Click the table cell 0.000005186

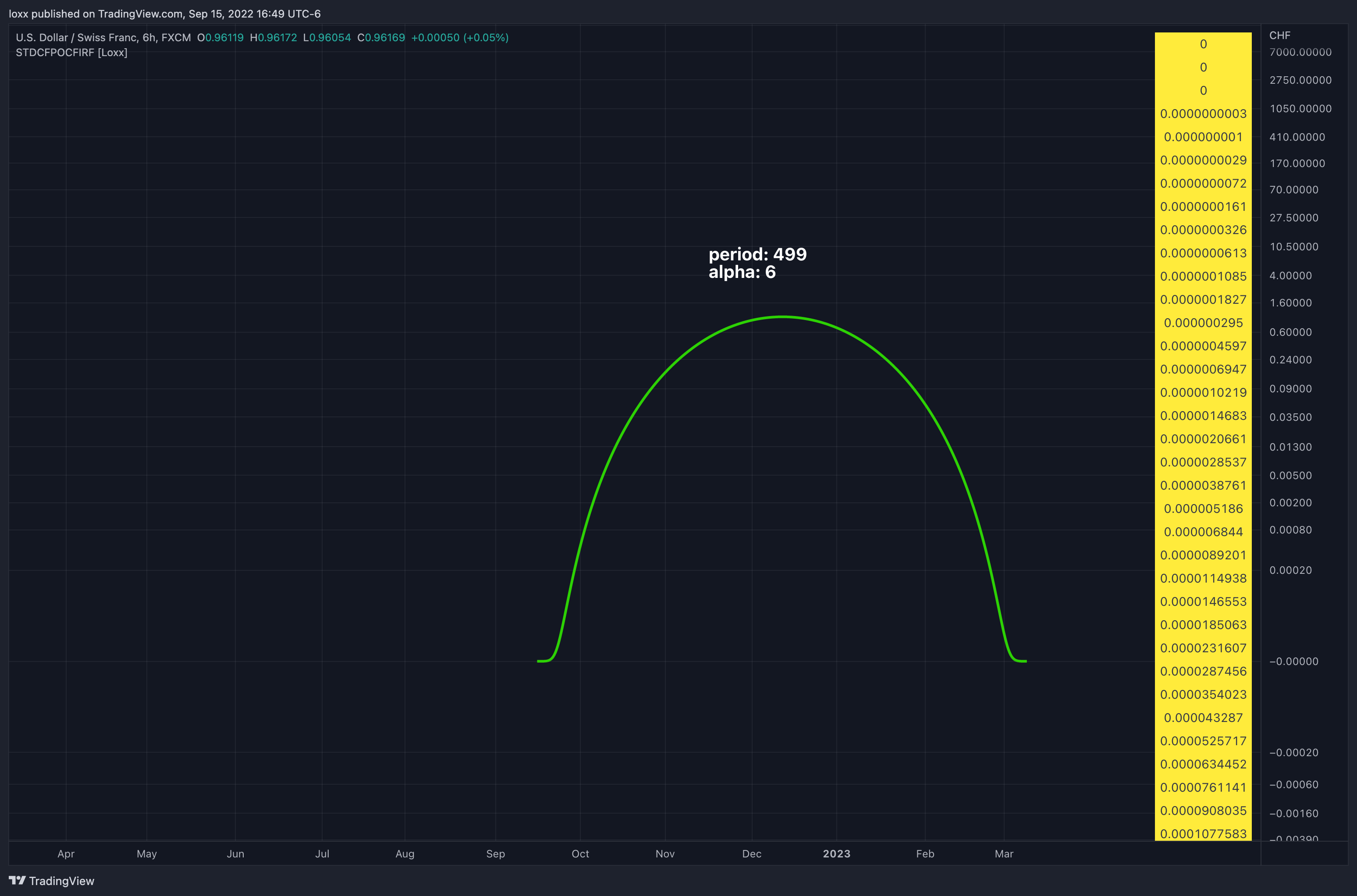coord(1203,508)
